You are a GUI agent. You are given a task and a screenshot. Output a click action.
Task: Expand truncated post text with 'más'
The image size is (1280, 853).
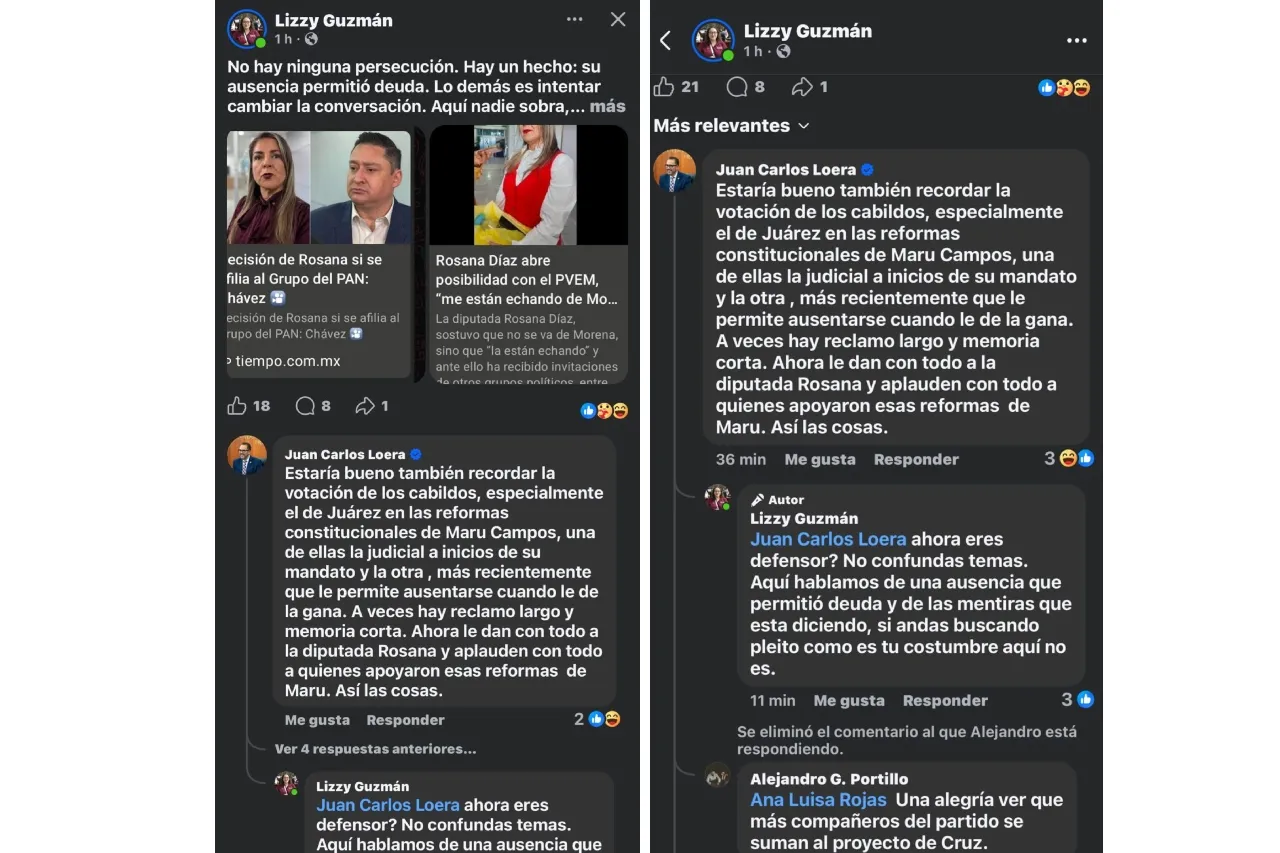[x=608, y=106]
